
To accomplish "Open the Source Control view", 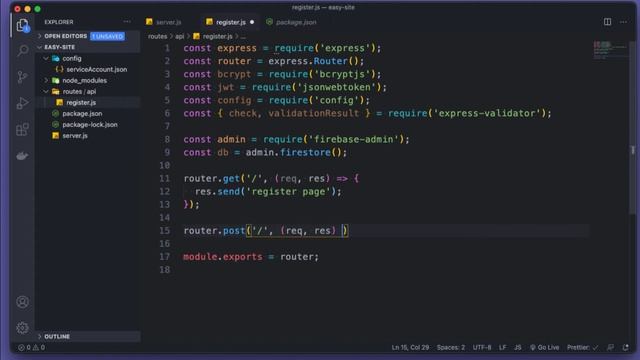I will 22,77.
